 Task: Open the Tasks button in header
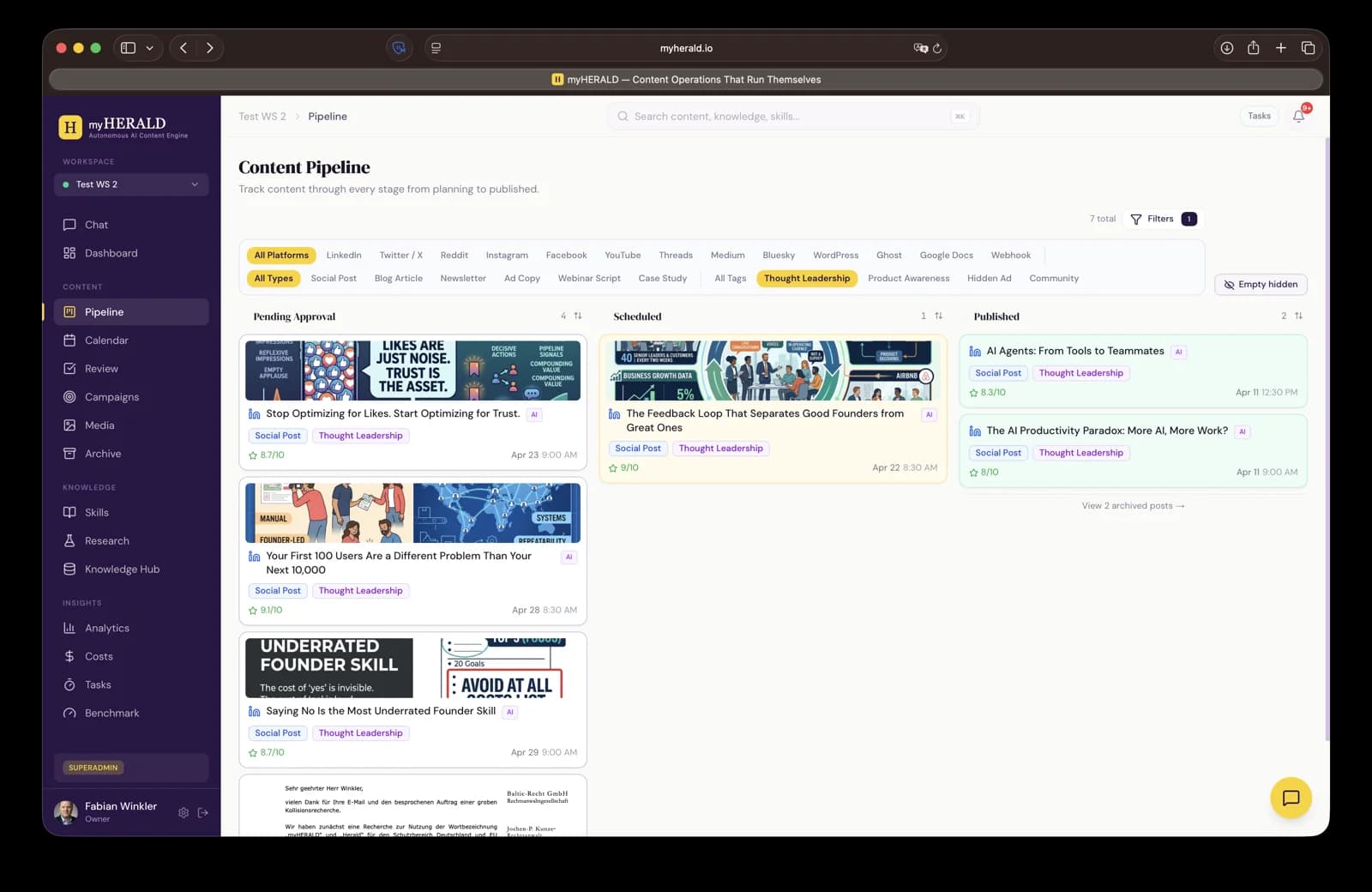(1259, 117)
